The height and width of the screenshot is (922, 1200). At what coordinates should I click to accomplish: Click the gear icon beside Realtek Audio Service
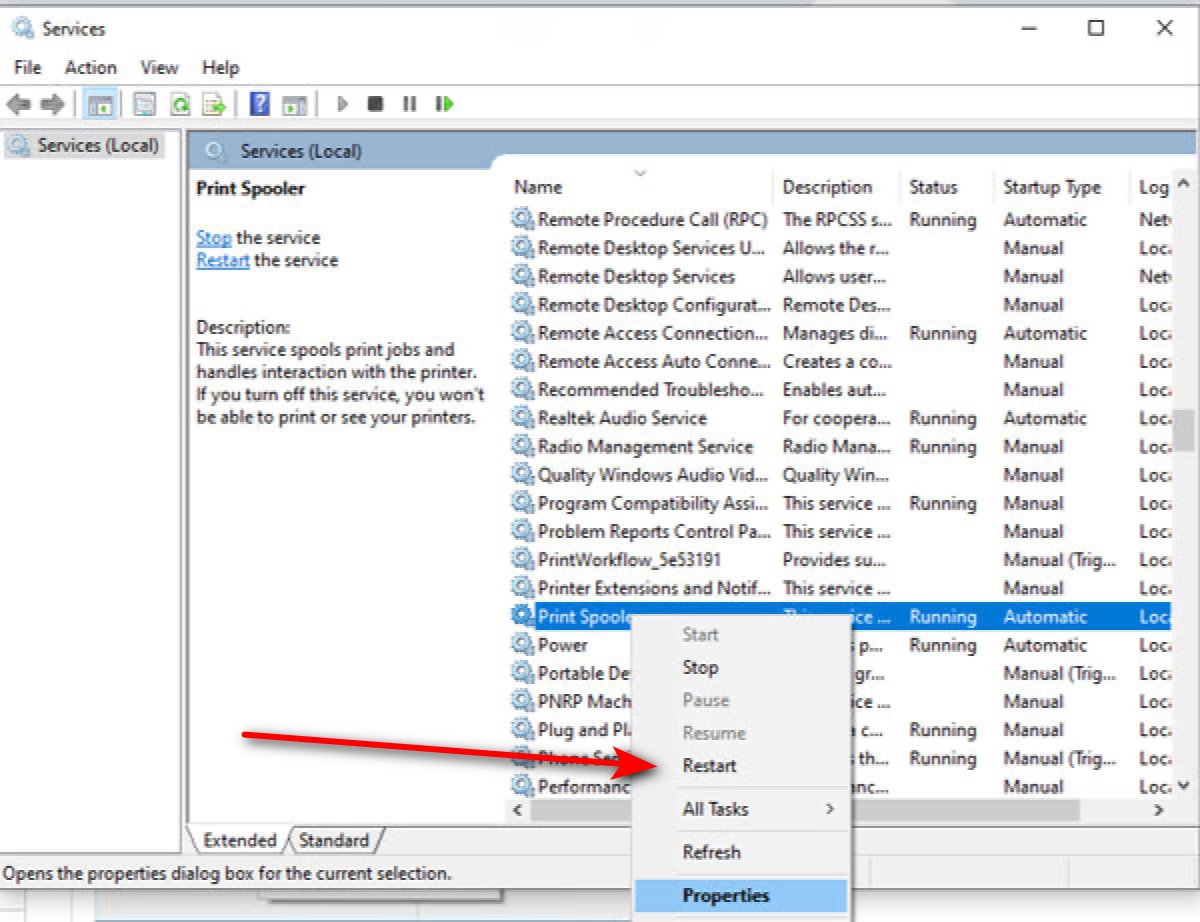coord(522,418)
